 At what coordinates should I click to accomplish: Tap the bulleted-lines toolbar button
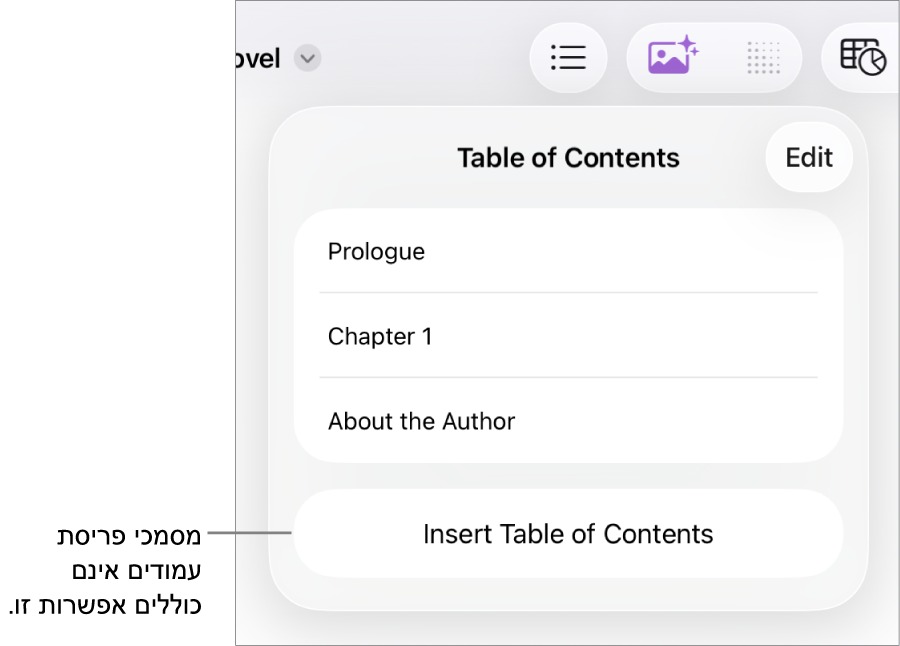click(568, 58)
